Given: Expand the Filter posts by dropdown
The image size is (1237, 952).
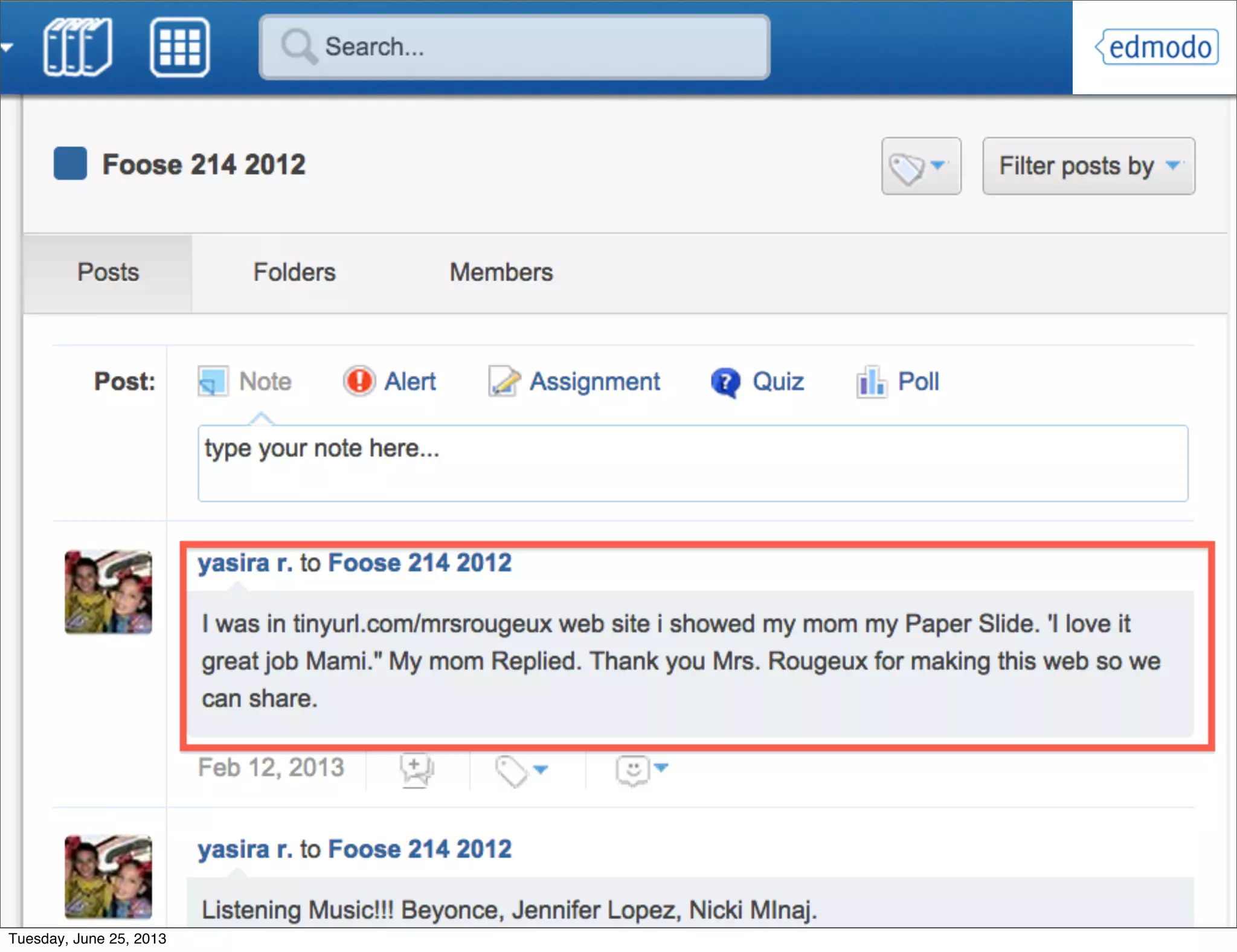Looking at the screenshot, I should (1088, 166).
